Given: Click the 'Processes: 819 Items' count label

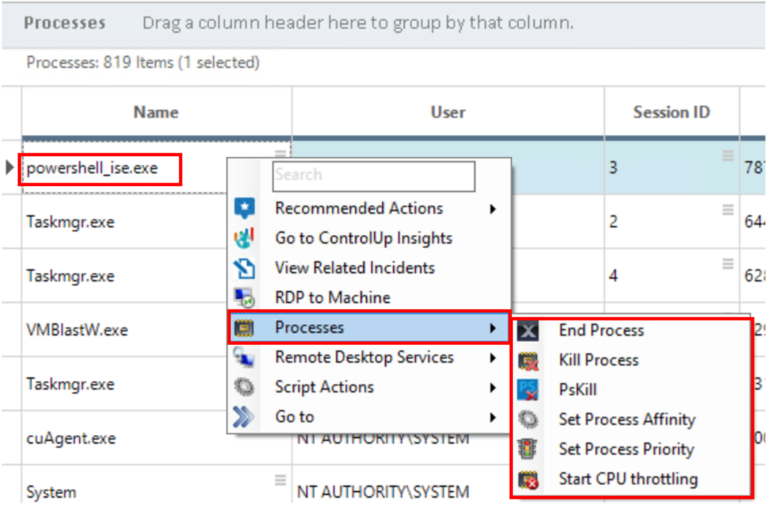Looking at the screenshot, I should pyautogui.click(x=143, y=63).
